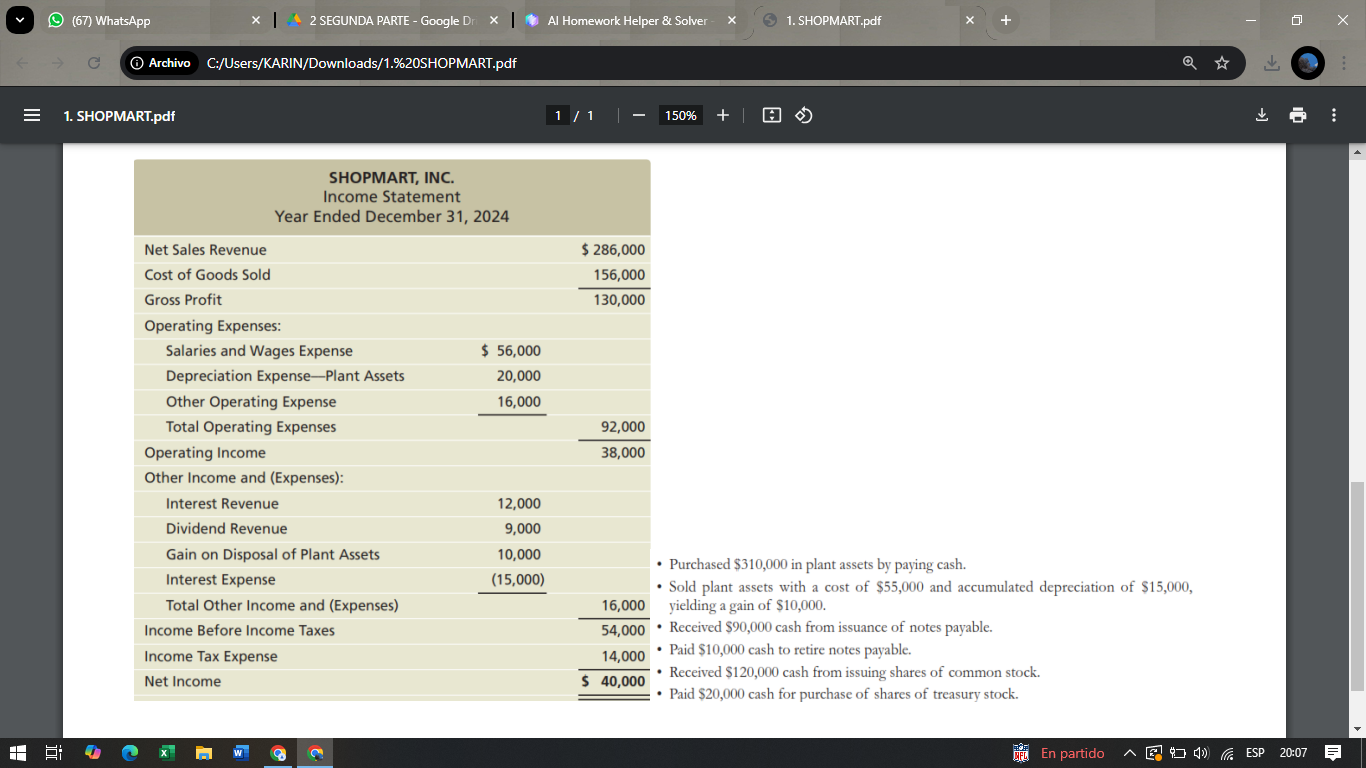Screen dimensions: 1366x768
Task: Open the Chrome profile avatar
Action: pyautogui.click(x=1307, y=62)
